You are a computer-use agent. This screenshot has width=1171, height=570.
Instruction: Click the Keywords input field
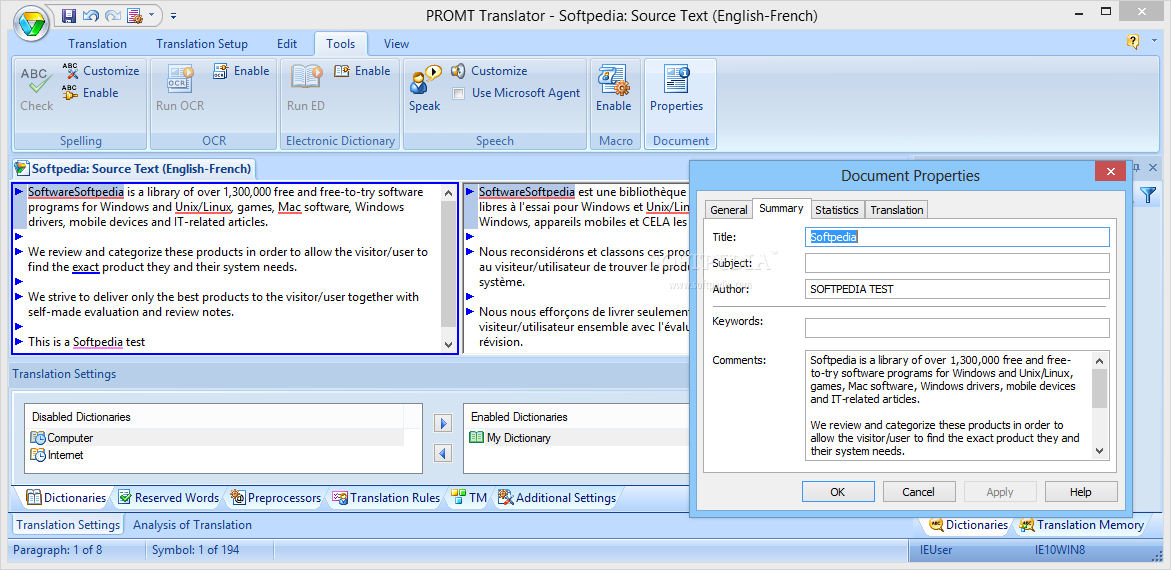tap(957, 328)
